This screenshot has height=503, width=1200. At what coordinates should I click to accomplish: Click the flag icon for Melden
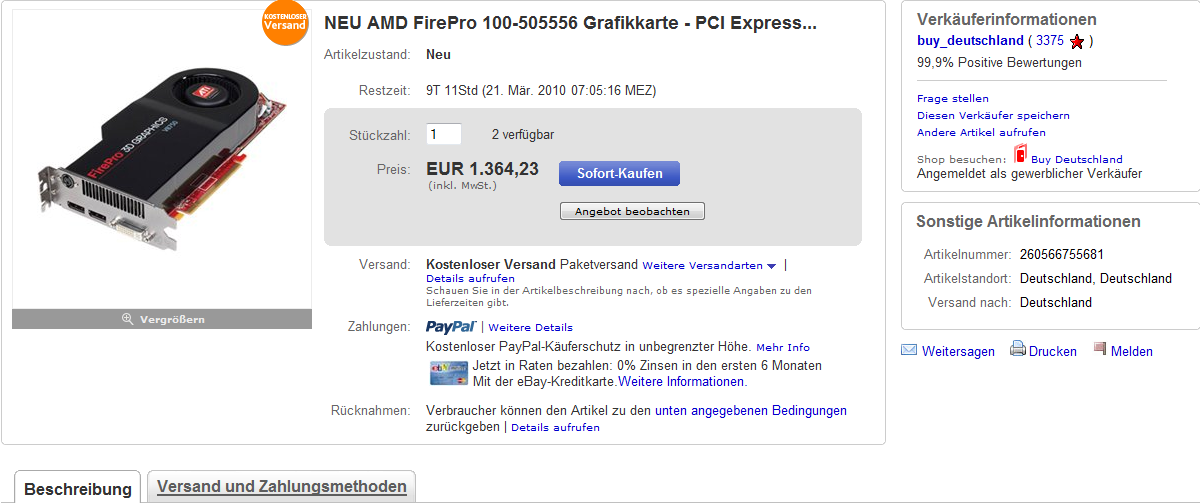pos(1100,349)
